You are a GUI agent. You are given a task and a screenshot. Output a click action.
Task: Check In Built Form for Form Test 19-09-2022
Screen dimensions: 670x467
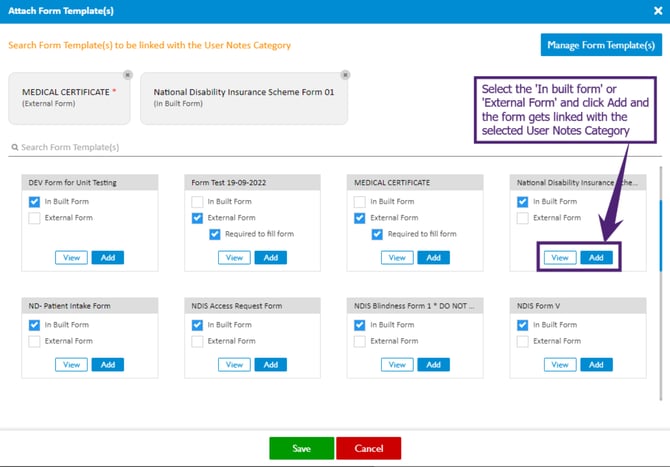[197, 202]
